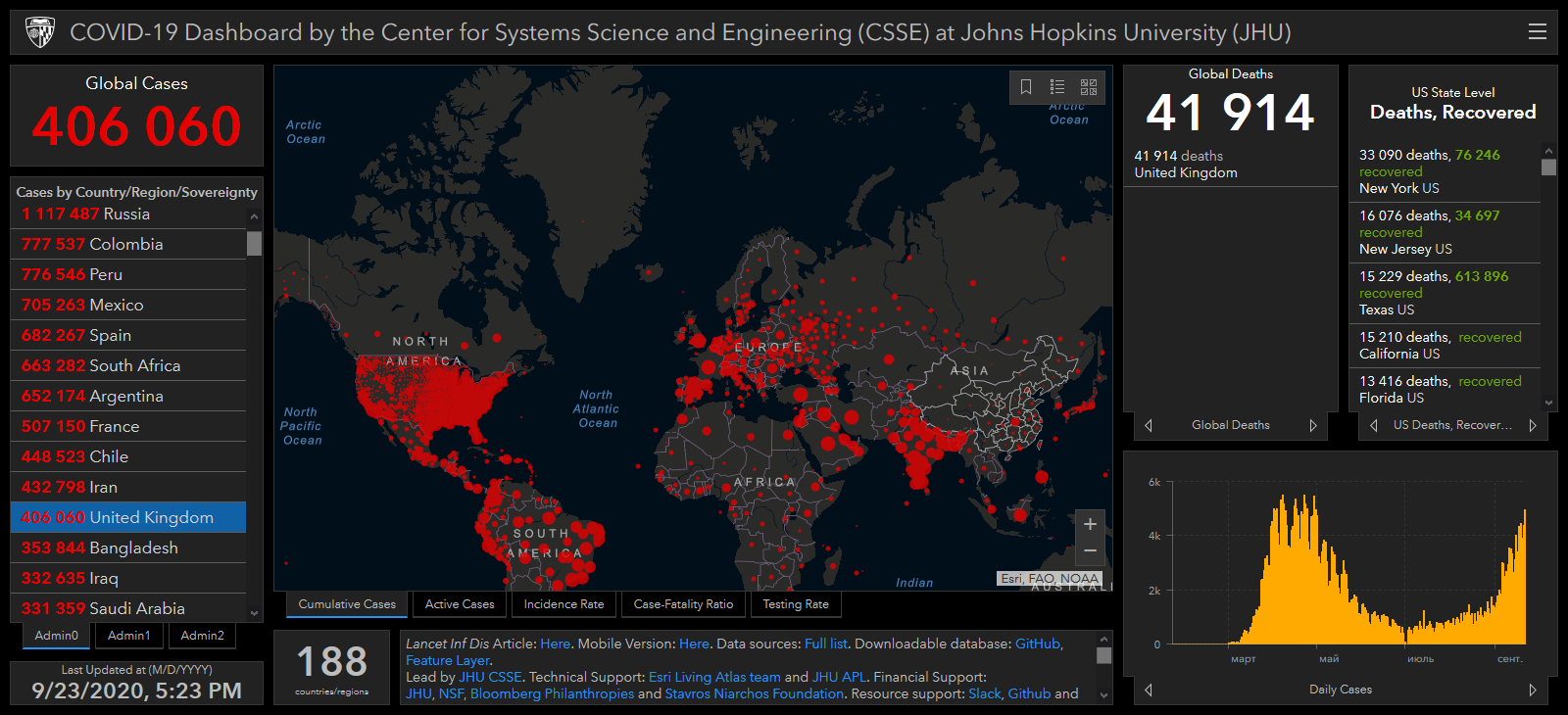
Task: Switch to Case-Fatality Ratio map tab
Action: [683, 604]
